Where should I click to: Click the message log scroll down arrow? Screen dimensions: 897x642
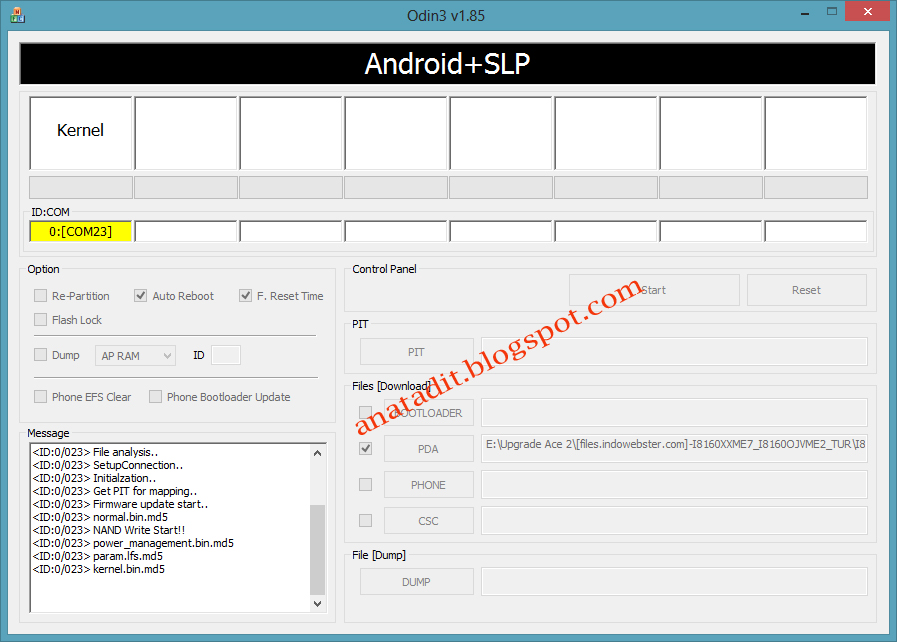point(317,603)
